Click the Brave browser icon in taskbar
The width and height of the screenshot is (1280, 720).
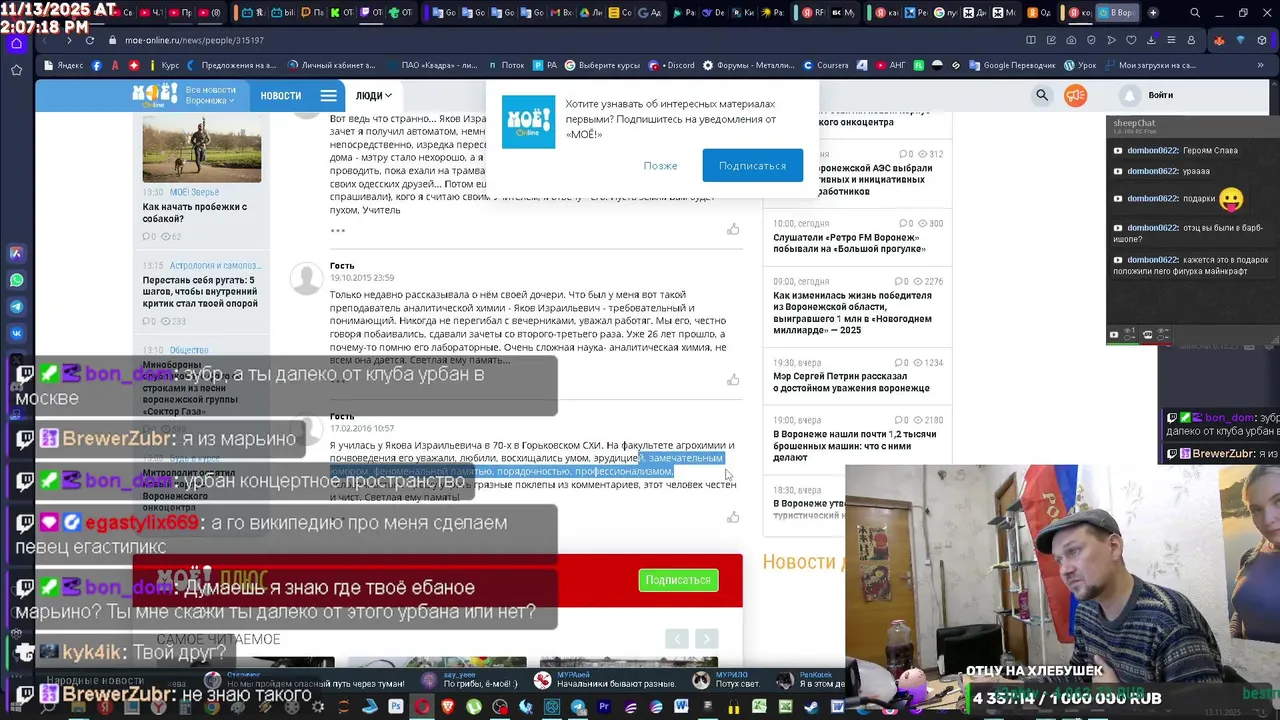pos(447,707)
